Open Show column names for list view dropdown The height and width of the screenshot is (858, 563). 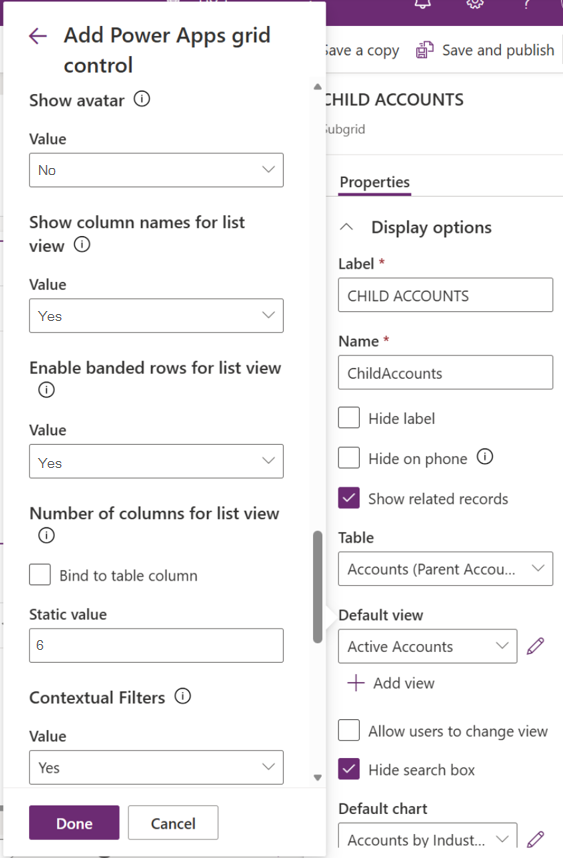156,316
